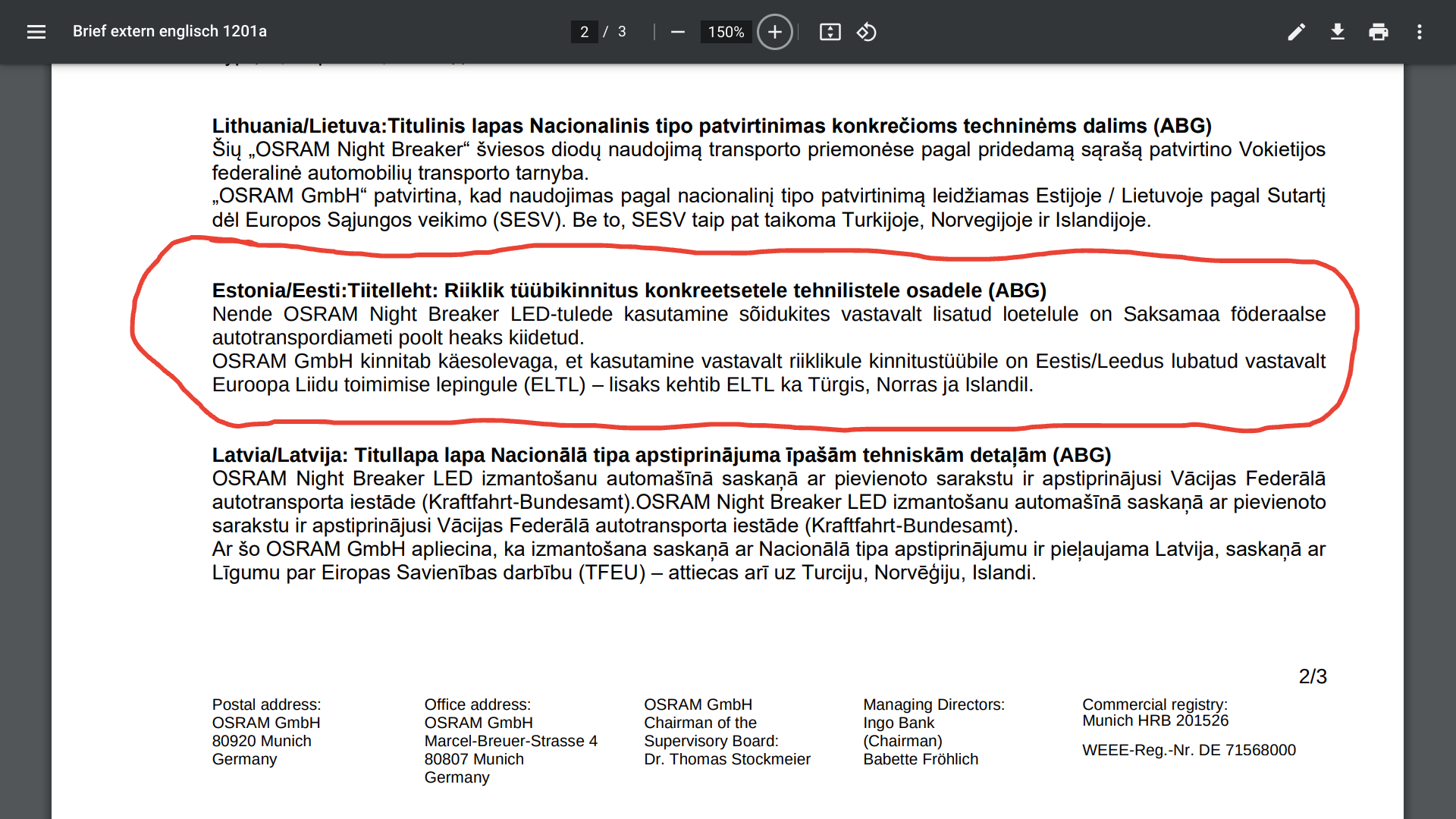Click the 150% zoom level field
Image resolution: width=1456 pixels, height=819 pixels.
726,32
